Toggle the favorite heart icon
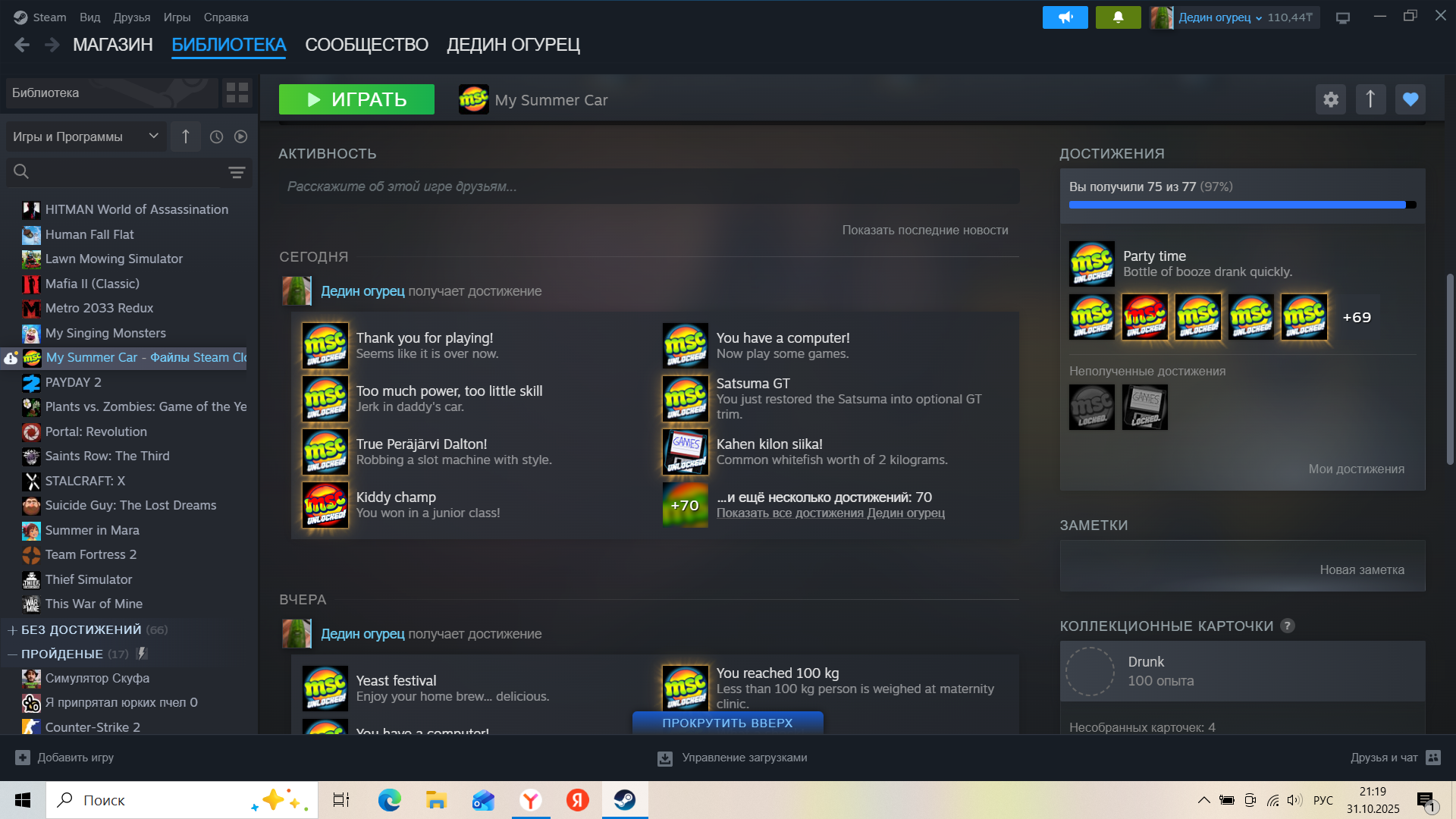The image size is (1456, 819). 1410,99
